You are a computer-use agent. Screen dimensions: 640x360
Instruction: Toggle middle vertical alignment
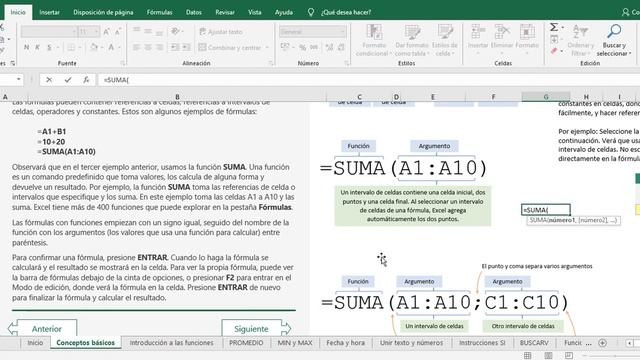coord(148,31)
